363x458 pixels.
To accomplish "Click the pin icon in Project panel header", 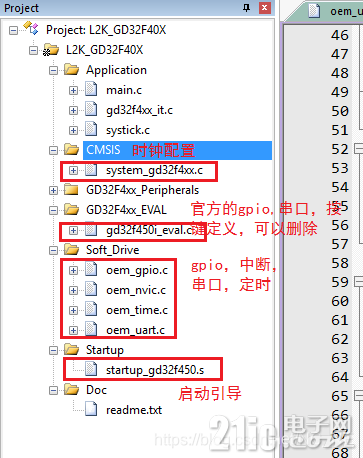I will pos(246,8).
